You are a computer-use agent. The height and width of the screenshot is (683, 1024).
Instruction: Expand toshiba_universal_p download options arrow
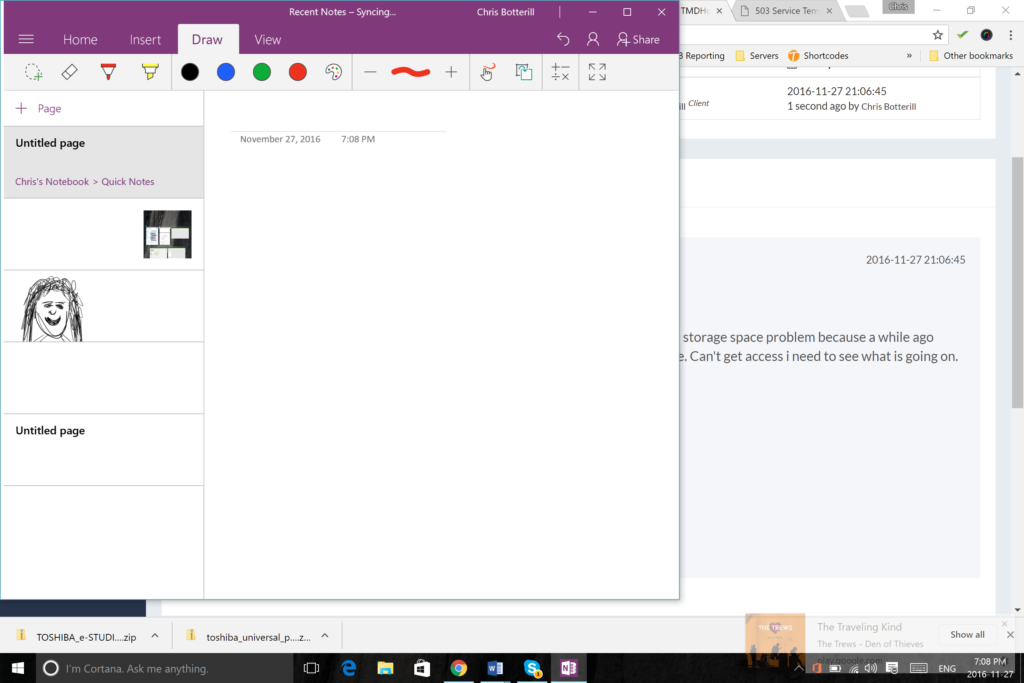tap(324, 635)
